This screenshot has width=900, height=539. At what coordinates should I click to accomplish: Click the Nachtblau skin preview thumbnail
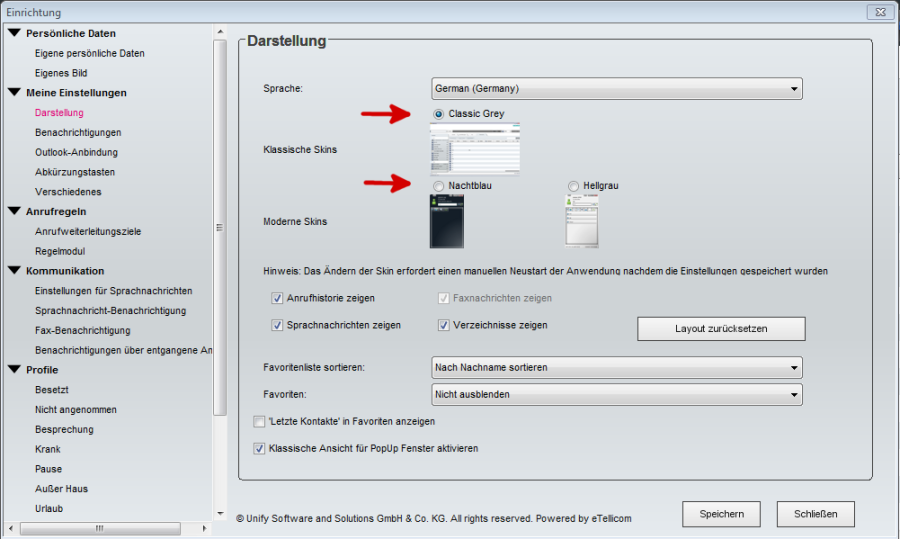pyautogui.click(x=446, y=221)
